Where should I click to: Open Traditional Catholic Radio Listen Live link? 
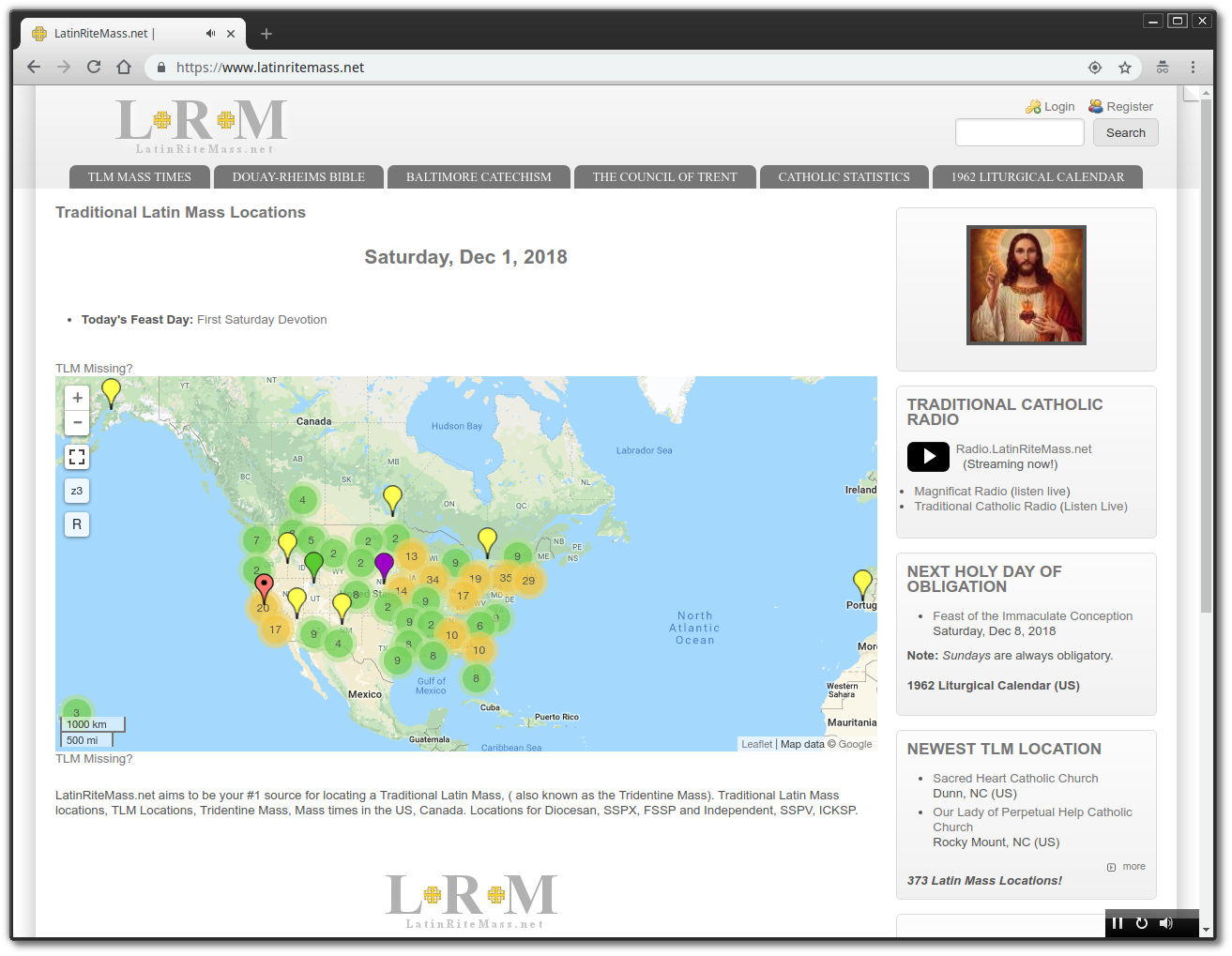(x=1021, y=507)
